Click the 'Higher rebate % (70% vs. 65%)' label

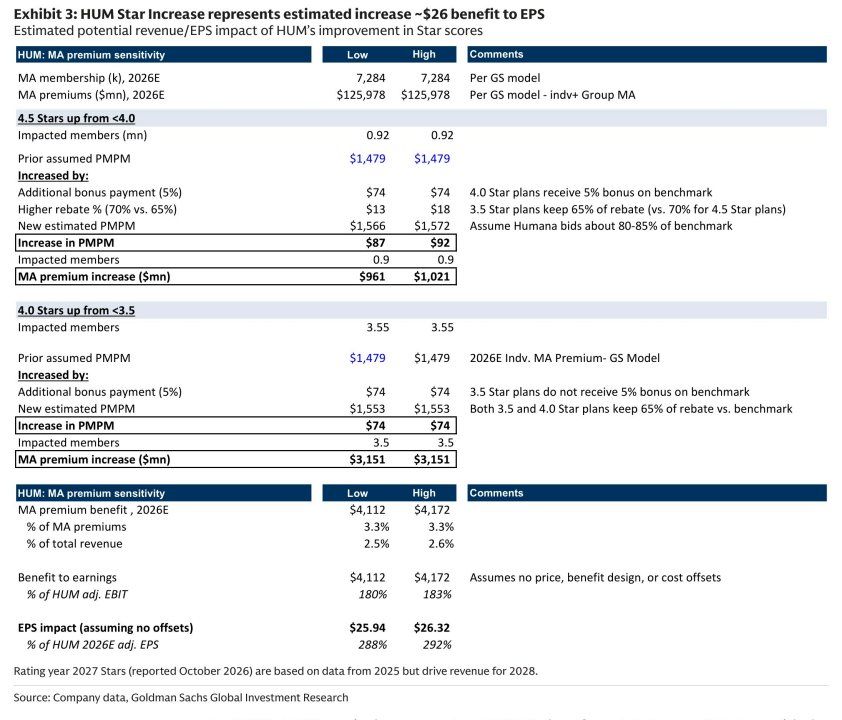[x=97, y=209]
